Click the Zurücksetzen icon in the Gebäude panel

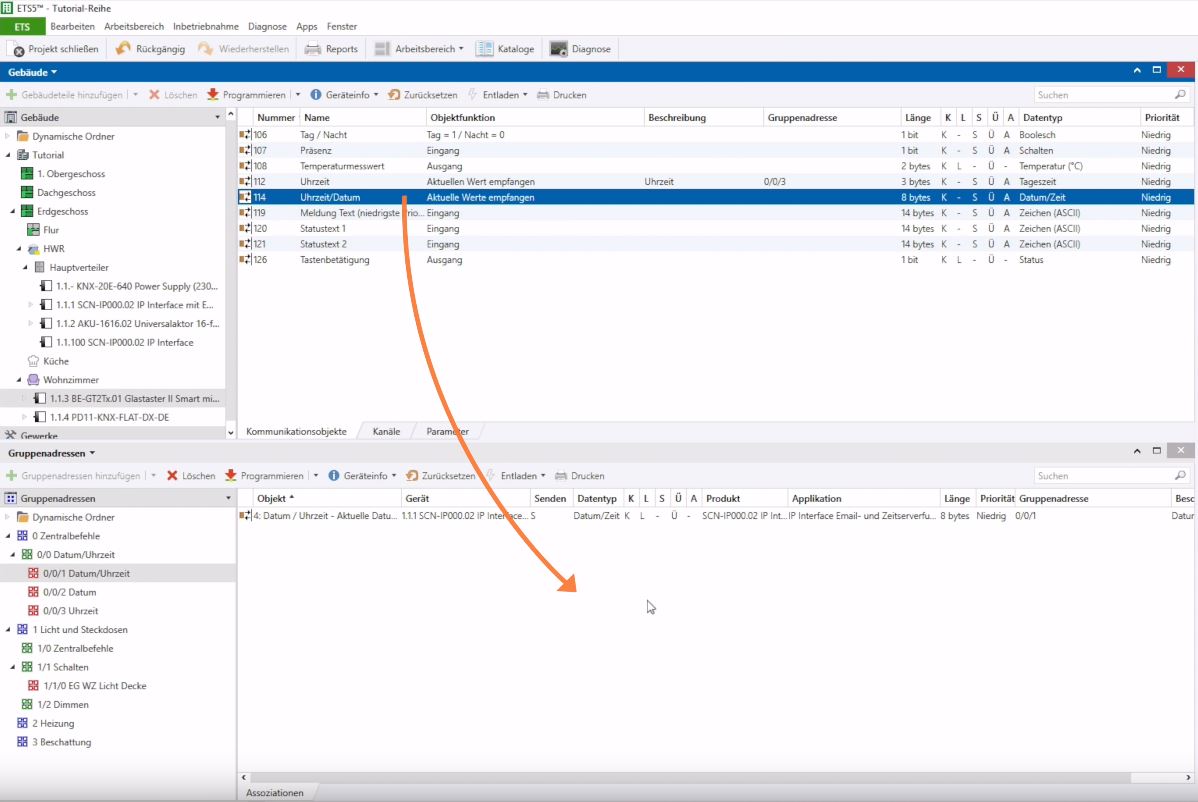394,95
